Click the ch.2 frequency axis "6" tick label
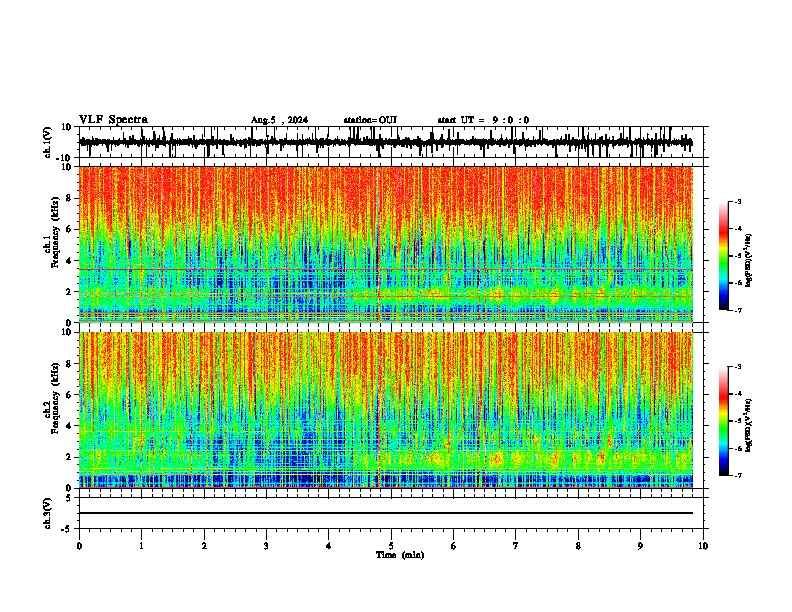Image resolution: width=792 pixels, height=612 pixels. pyautogui.click(x=70, y=395)
